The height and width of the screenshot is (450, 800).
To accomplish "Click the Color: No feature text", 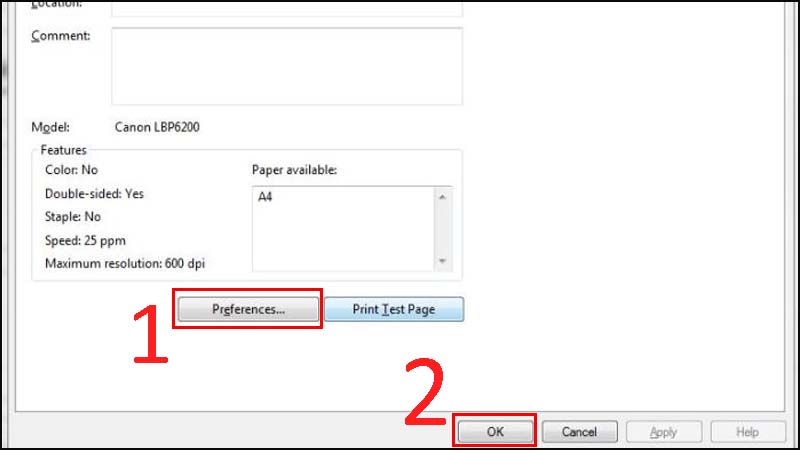I will click(x=71, y=170).
